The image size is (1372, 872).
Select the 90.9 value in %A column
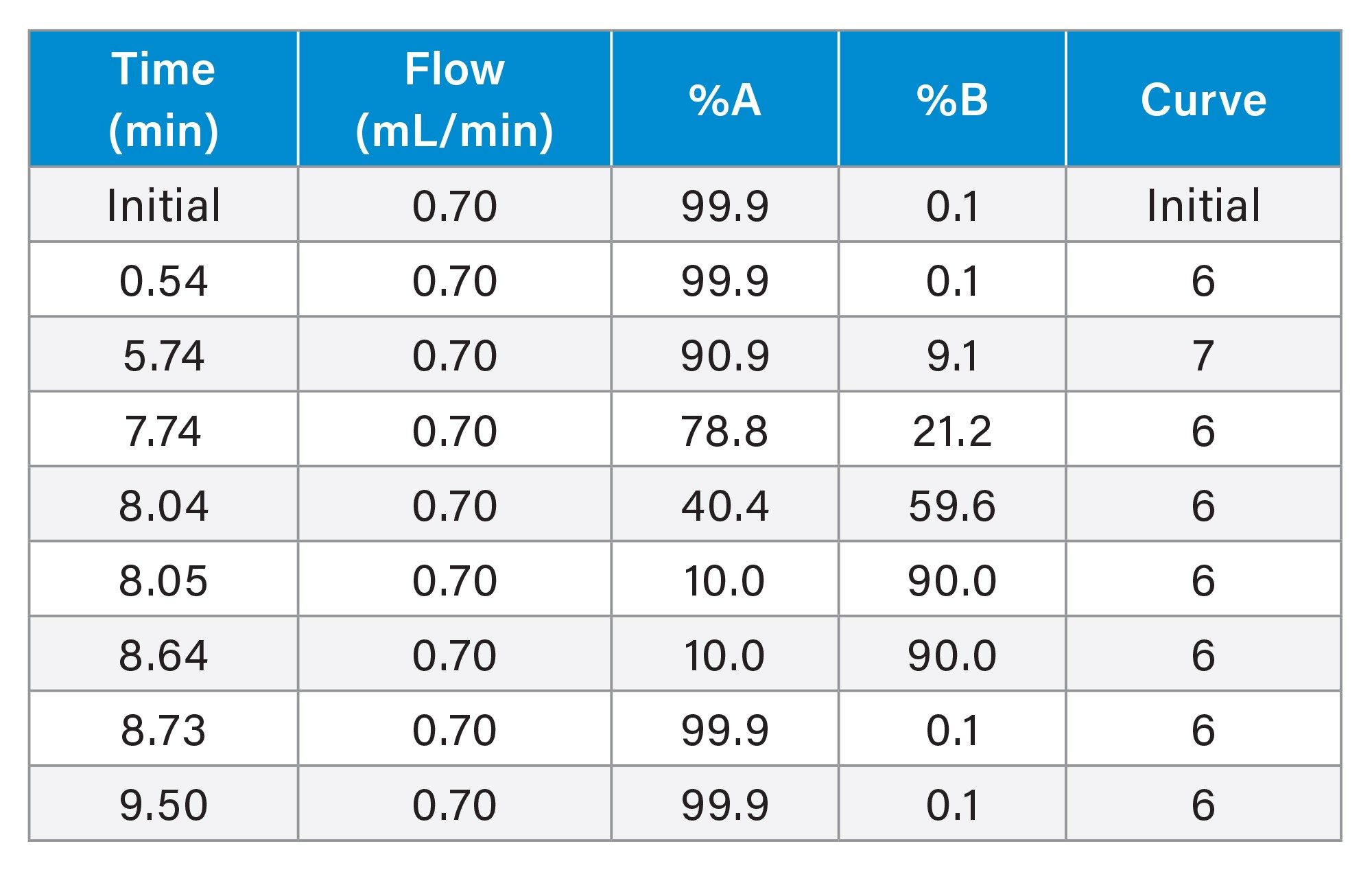click(x=724, y=355)
